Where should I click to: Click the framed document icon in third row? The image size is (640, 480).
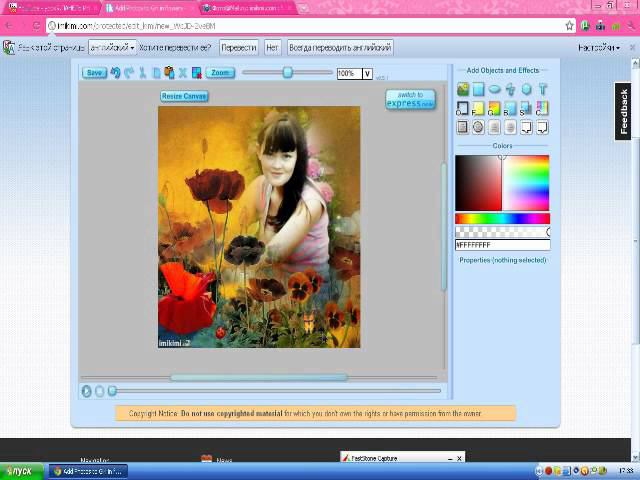coord(462,127)
